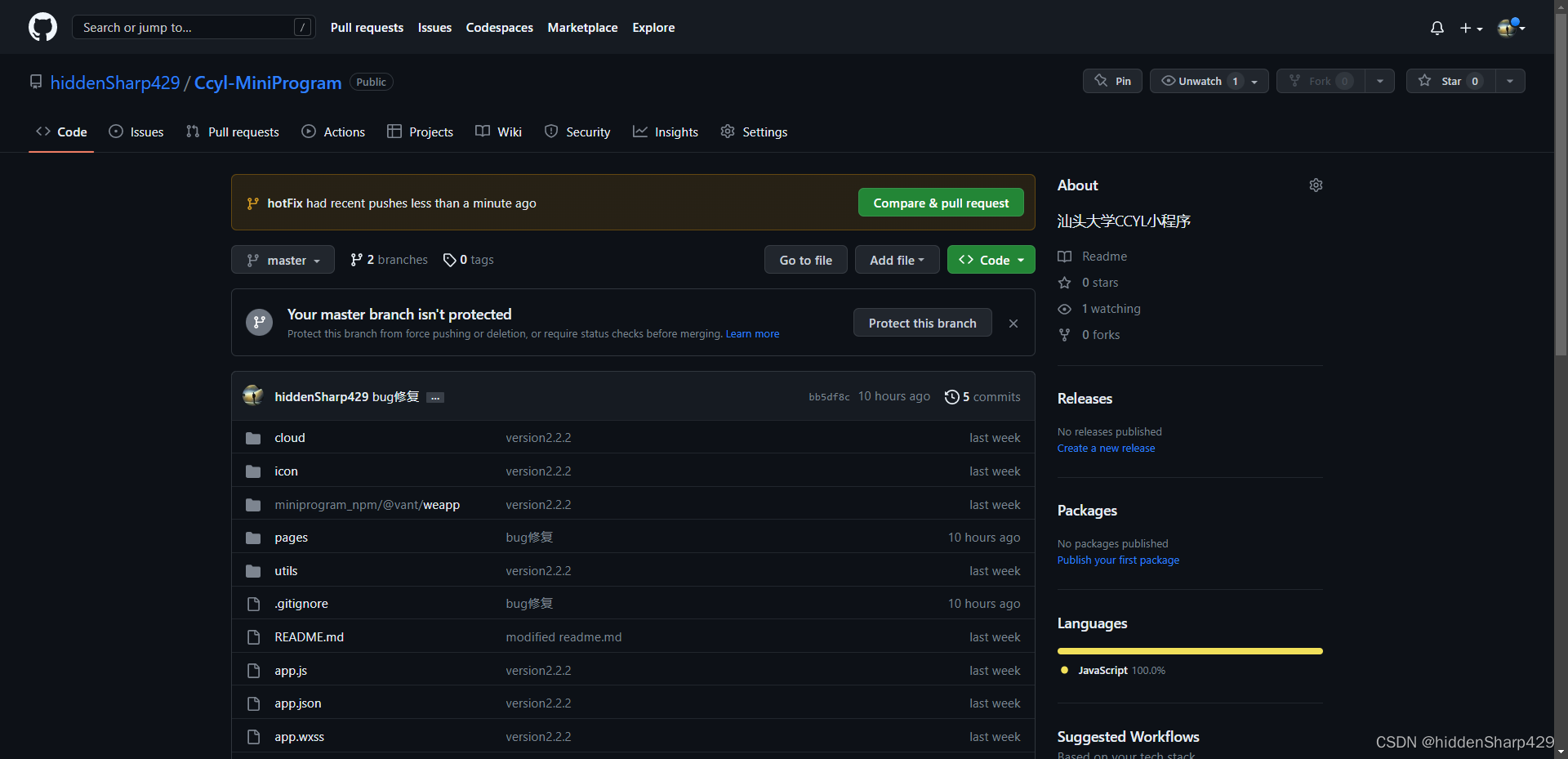Click the app.json file icon

click(x=253, y=703)
